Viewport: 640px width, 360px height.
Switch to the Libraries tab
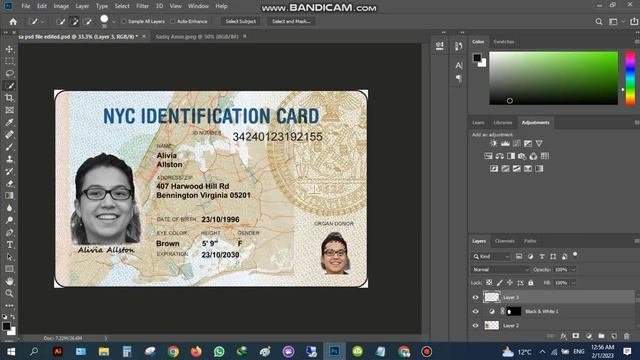coord(502,122)
